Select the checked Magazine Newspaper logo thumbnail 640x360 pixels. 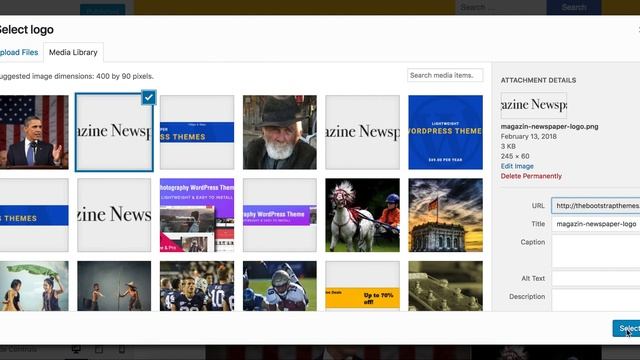[114, 132]
